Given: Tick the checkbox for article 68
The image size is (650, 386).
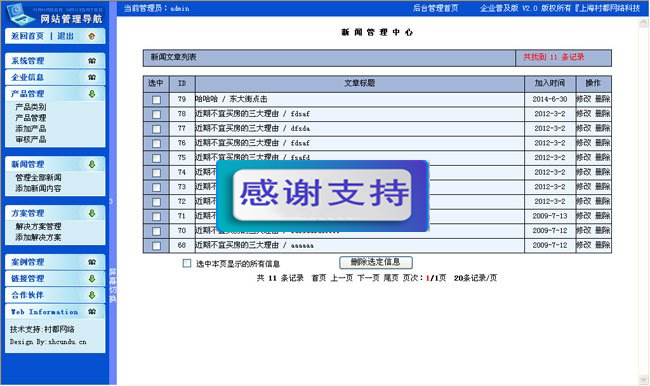Looking at the screenshot, I should [x=156, y=246].
